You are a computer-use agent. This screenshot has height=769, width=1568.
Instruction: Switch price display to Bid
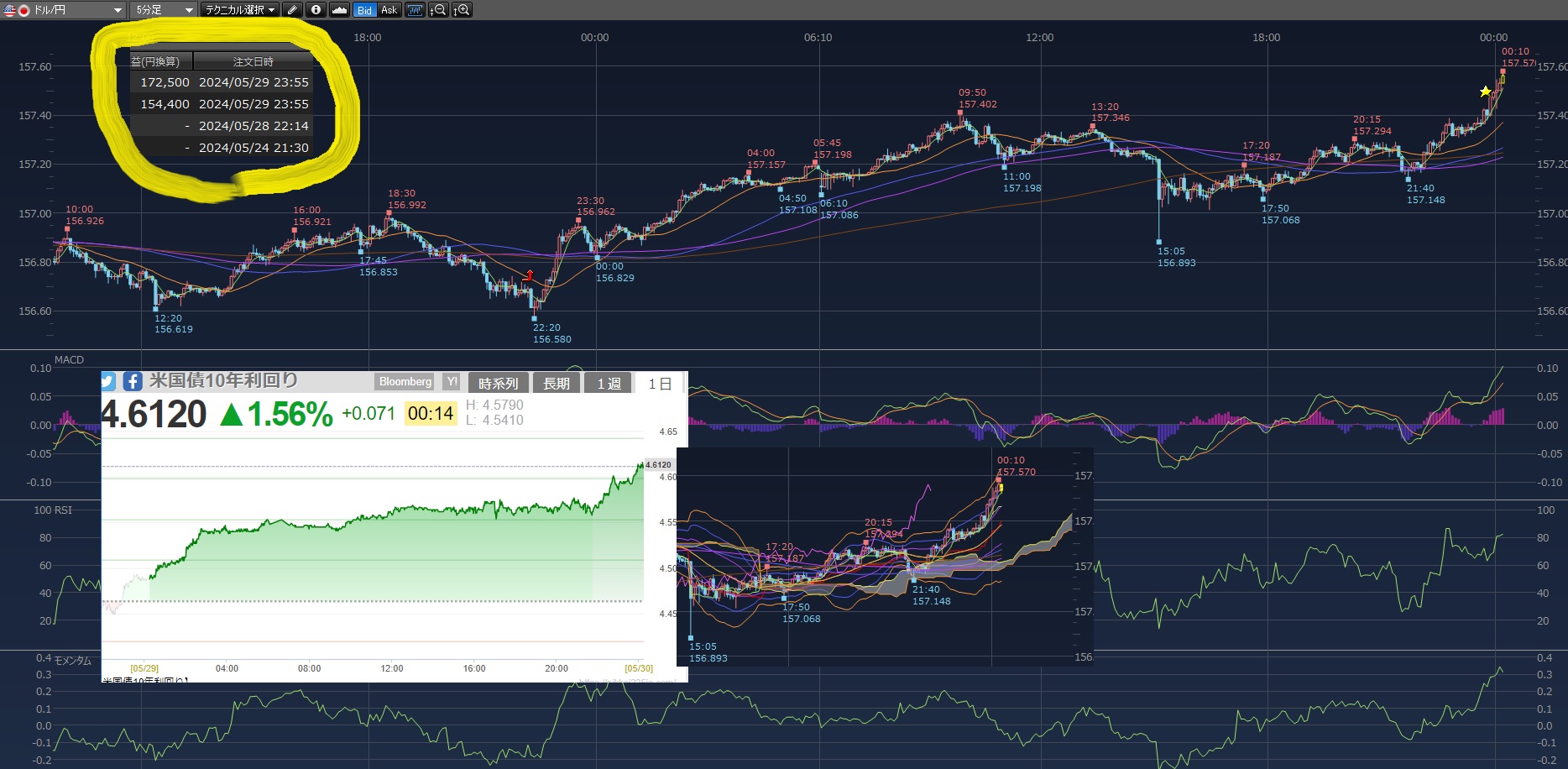click(364, 10)
